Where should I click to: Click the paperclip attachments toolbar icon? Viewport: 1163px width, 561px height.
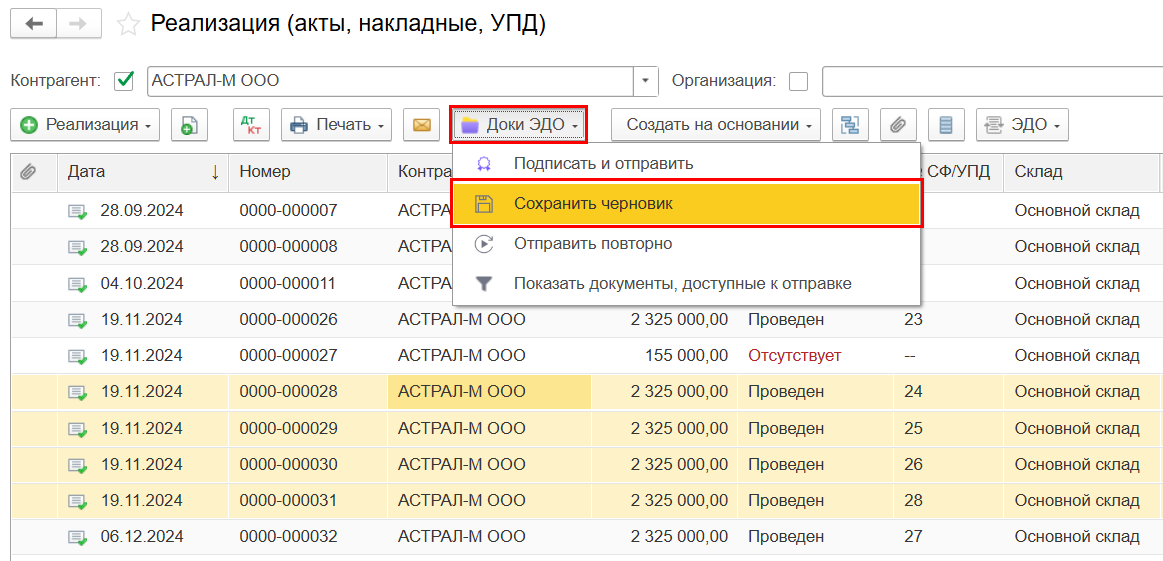(x=898, y=125)
